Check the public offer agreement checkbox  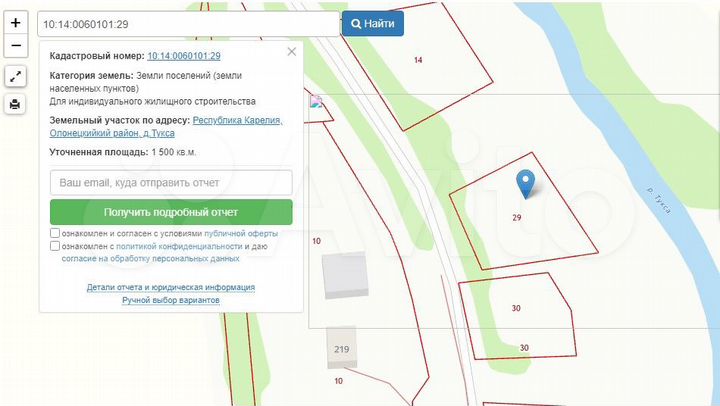pos(55,233)
